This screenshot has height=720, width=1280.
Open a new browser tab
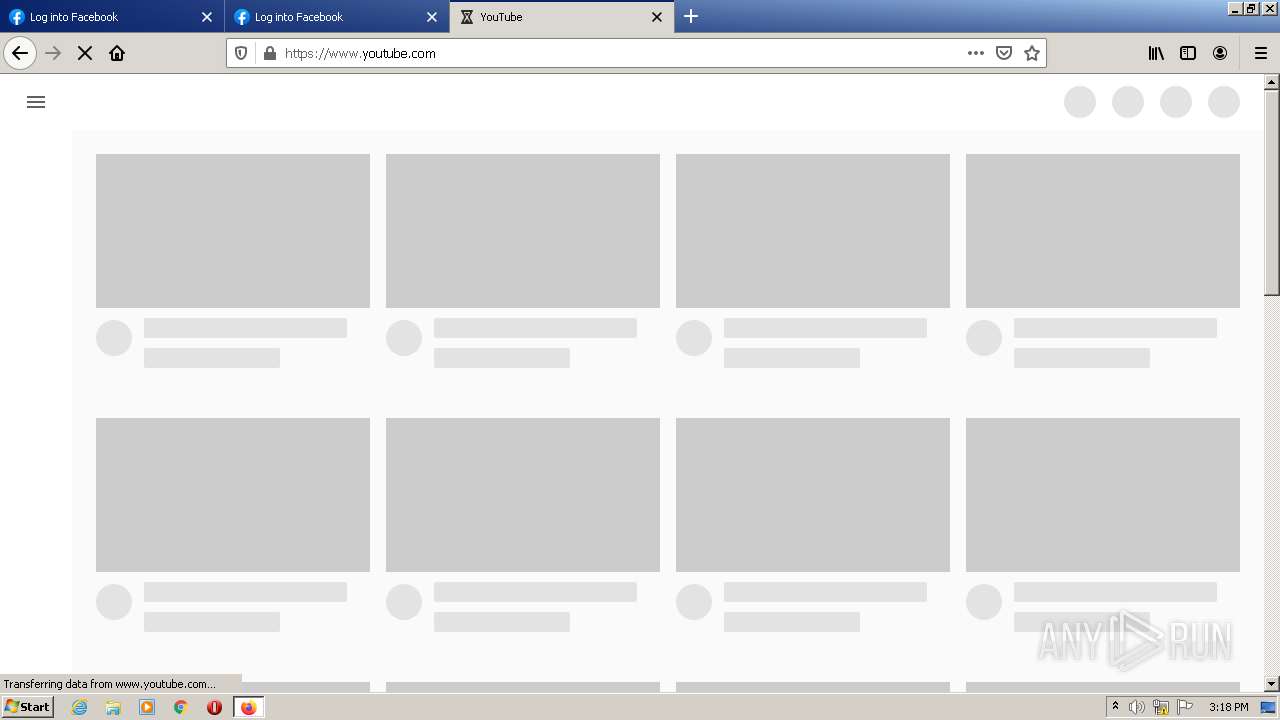[691, 16]
